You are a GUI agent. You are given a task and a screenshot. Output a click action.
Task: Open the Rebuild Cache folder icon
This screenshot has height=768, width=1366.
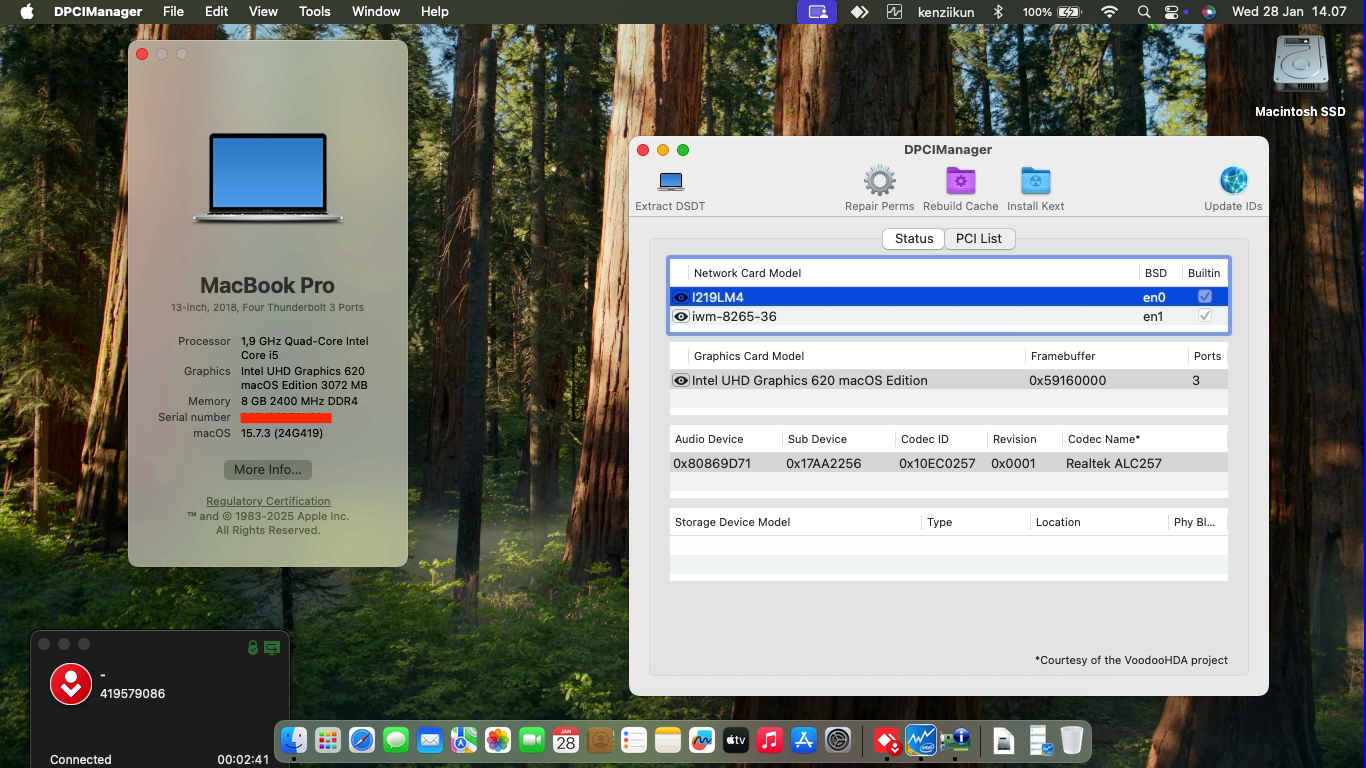(960, 181)
